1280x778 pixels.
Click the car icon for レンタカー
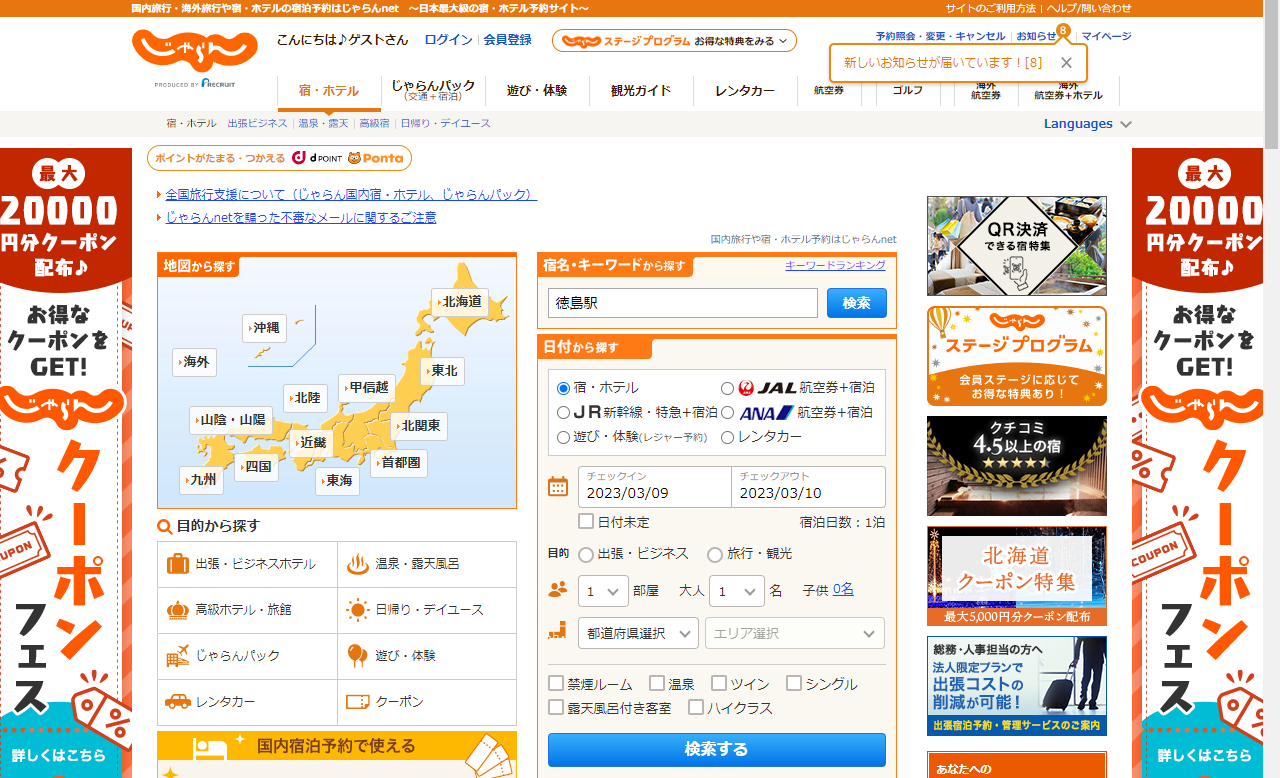178,702
